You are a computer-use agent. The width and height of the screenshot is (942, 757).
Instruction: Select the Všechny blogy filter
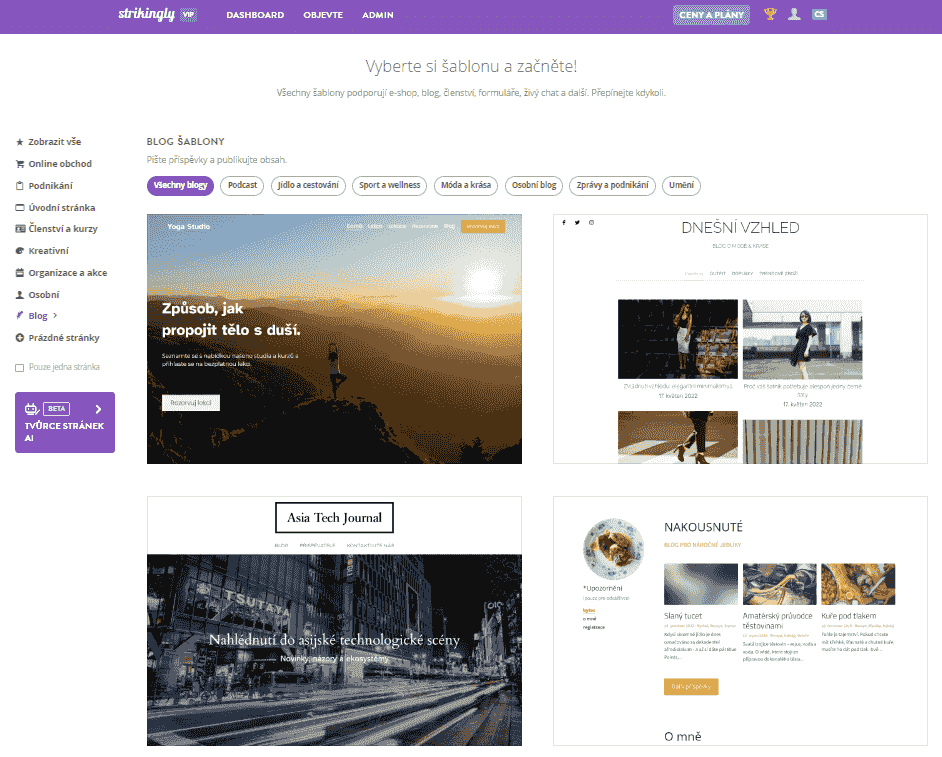[x=180, y=185]
